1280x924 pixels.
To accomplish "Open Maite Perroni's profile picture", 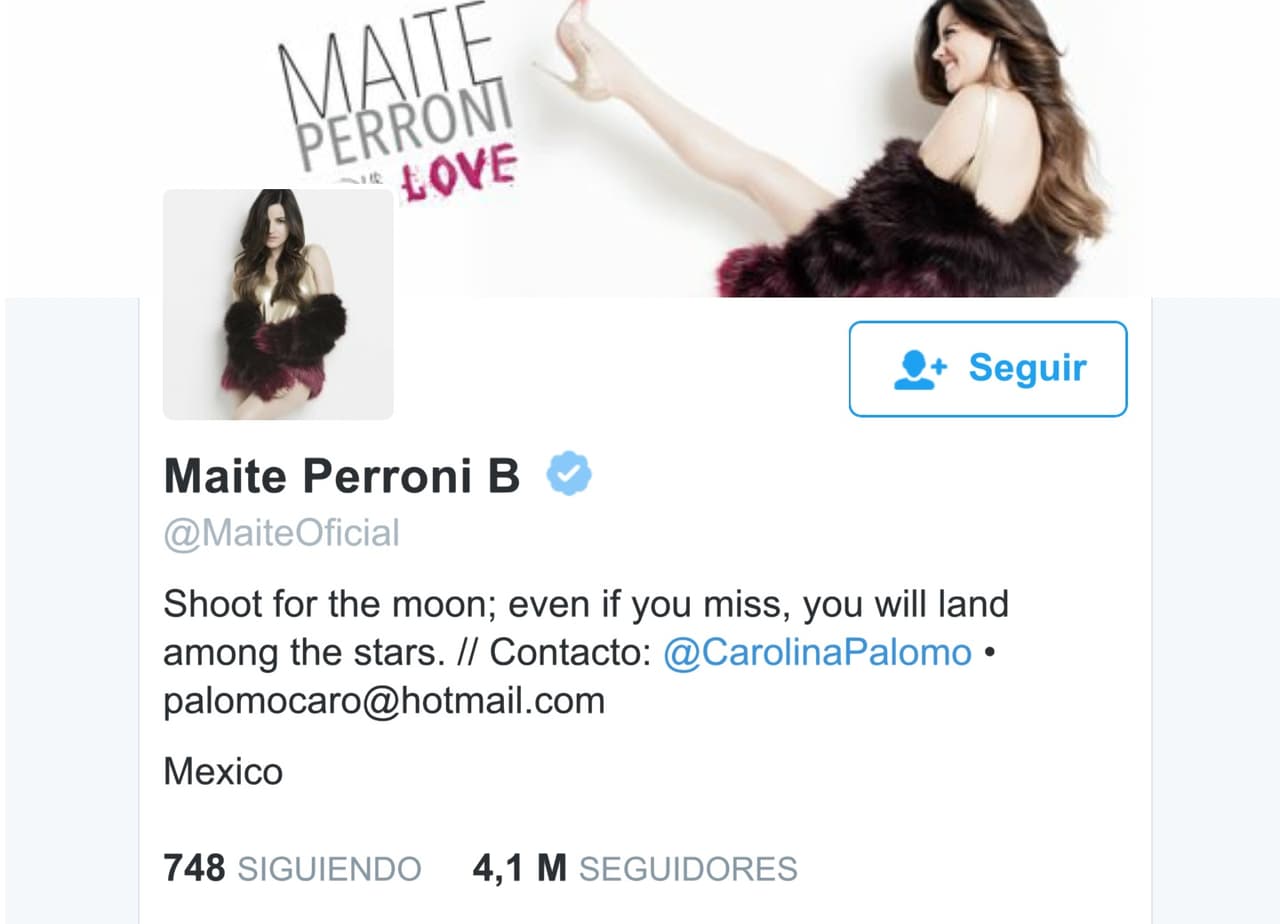I will pyautogui.click(x=278, y=304).
